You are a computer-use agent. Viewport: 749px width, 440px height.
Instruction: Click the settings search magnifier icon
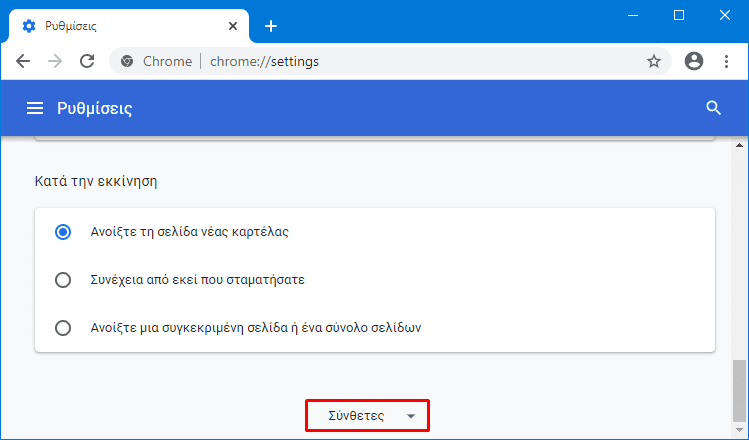point(713,108)
